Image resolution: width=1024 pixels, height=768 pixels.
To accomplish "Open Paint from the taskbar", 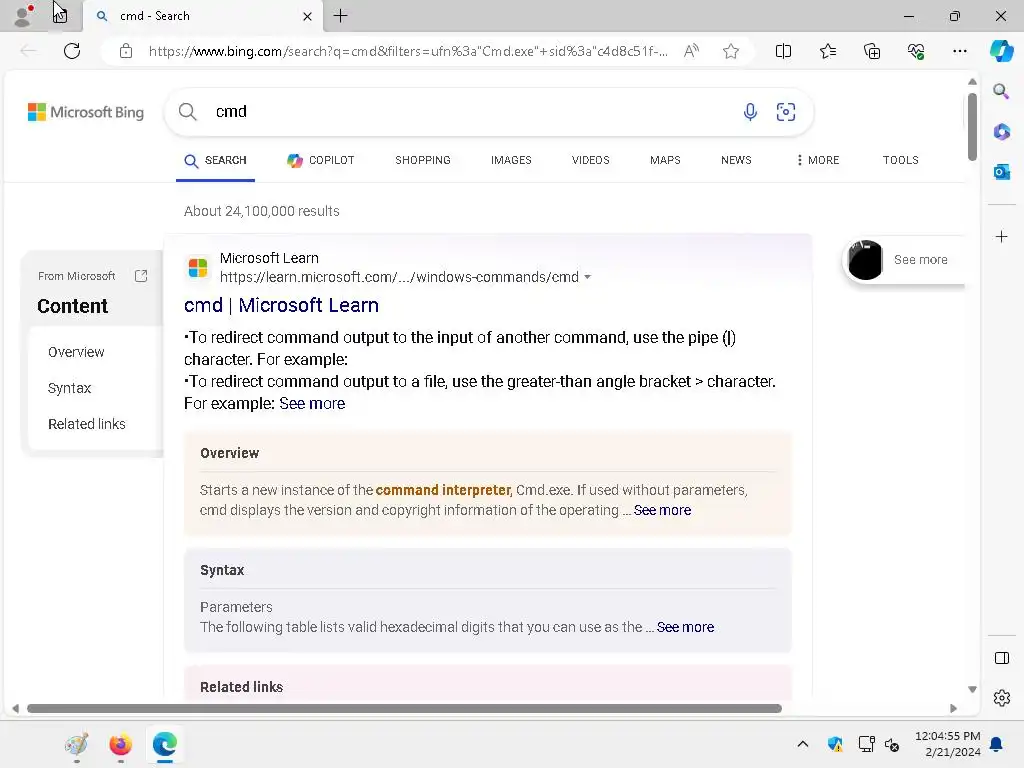I will click(x=77, y=744).
